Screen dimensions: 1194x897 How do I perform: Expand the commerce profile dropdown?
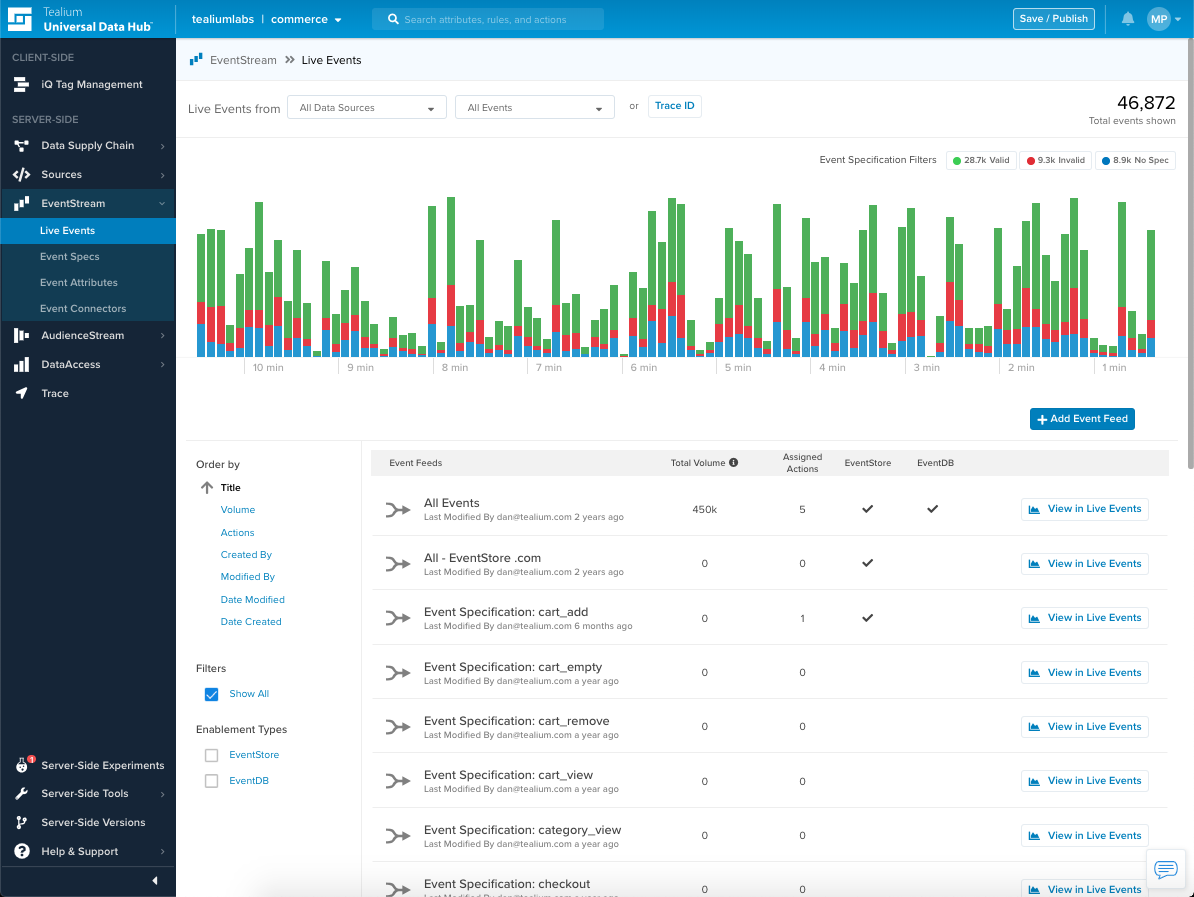pyautogui.click(x=306, y=19)
